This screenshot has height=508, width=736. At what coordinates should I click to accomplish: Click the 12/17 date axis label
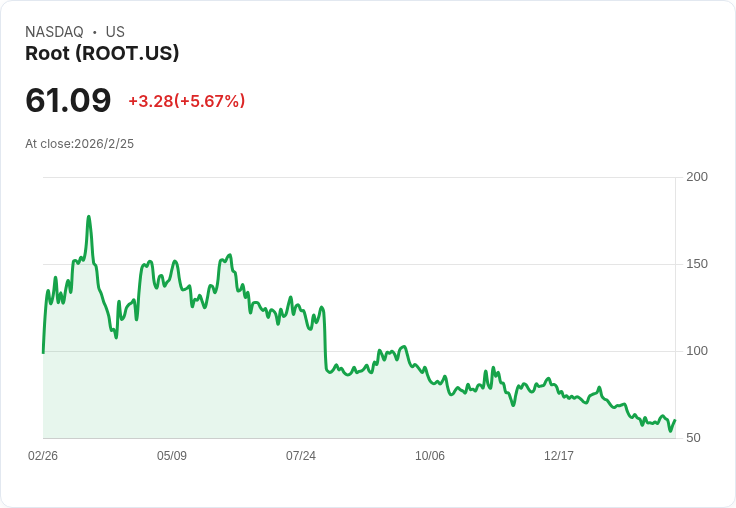(559, 456)
